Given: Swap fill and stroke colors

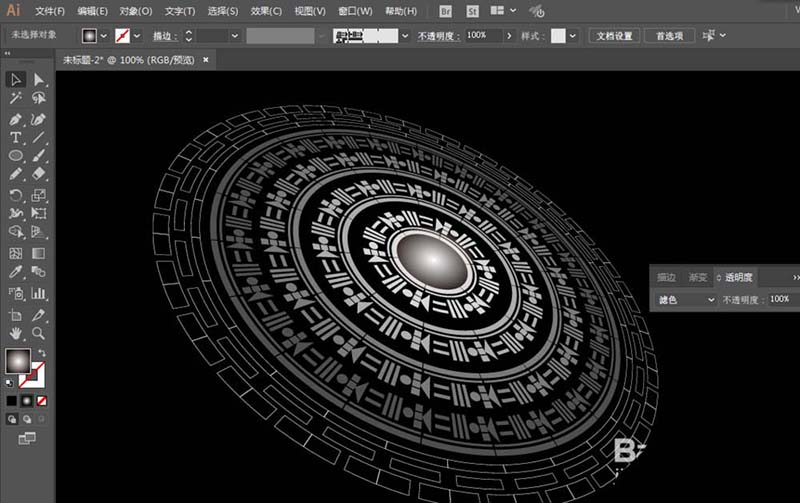Looking at the screenshot, I should click(x=42, y=353).
